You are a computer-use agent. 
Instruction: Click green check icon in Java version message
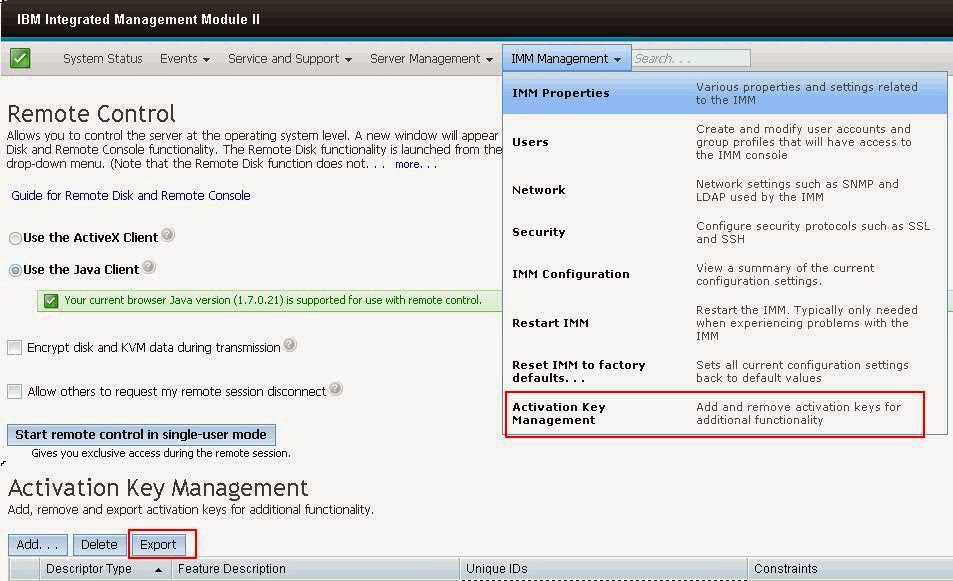tap(51, 301)
